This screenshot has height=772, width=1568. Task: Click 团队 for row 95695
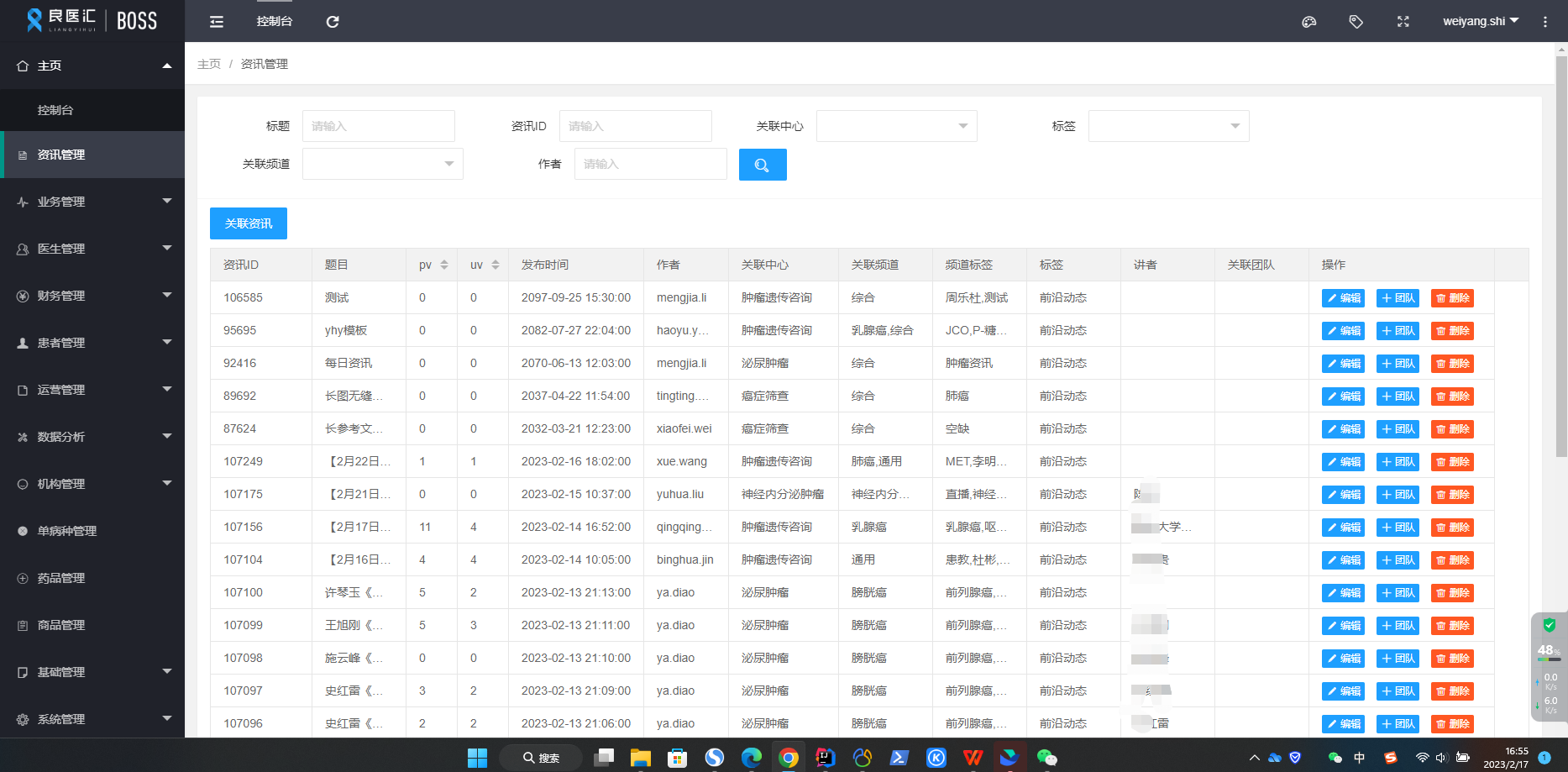1398,331
